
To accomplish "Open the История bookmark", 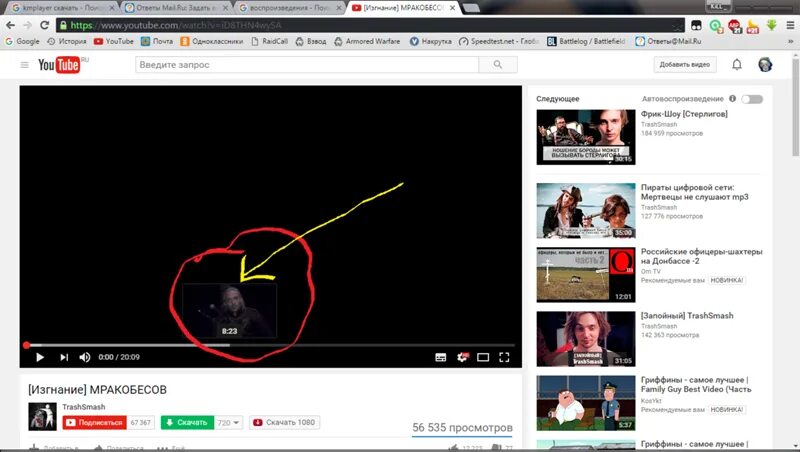I will coord(67,41).
